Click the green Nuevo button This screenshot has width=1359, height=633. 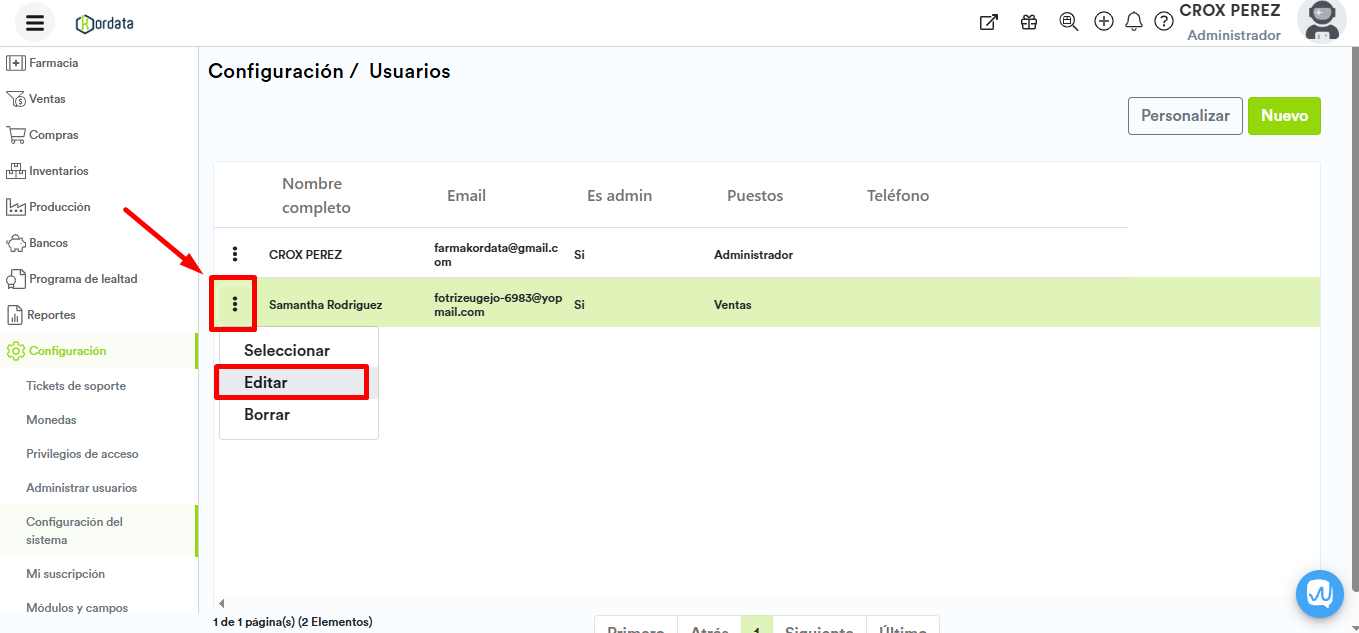point(1284,116)
